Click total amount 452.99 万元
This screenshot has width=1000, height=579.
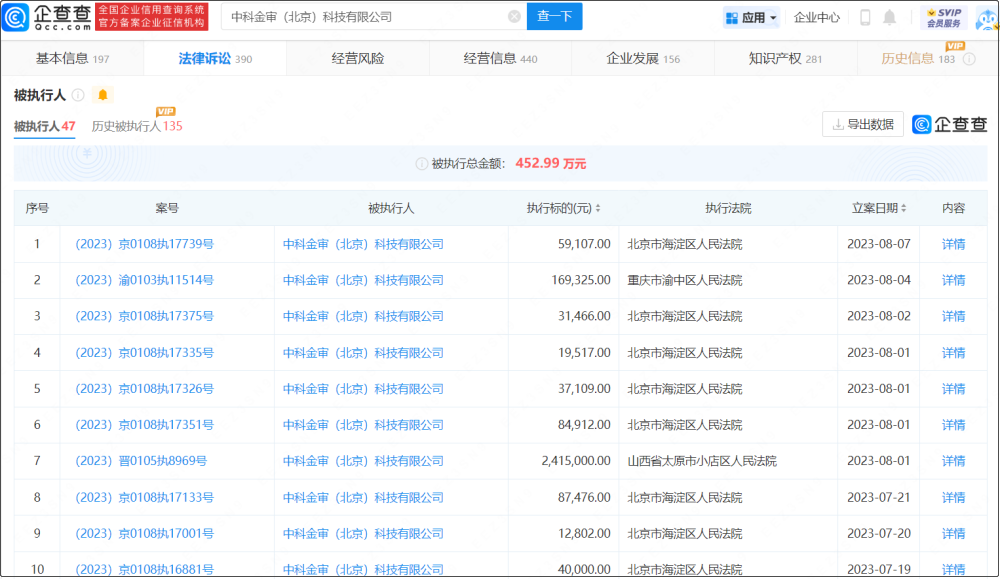click(x=550, y=163)
